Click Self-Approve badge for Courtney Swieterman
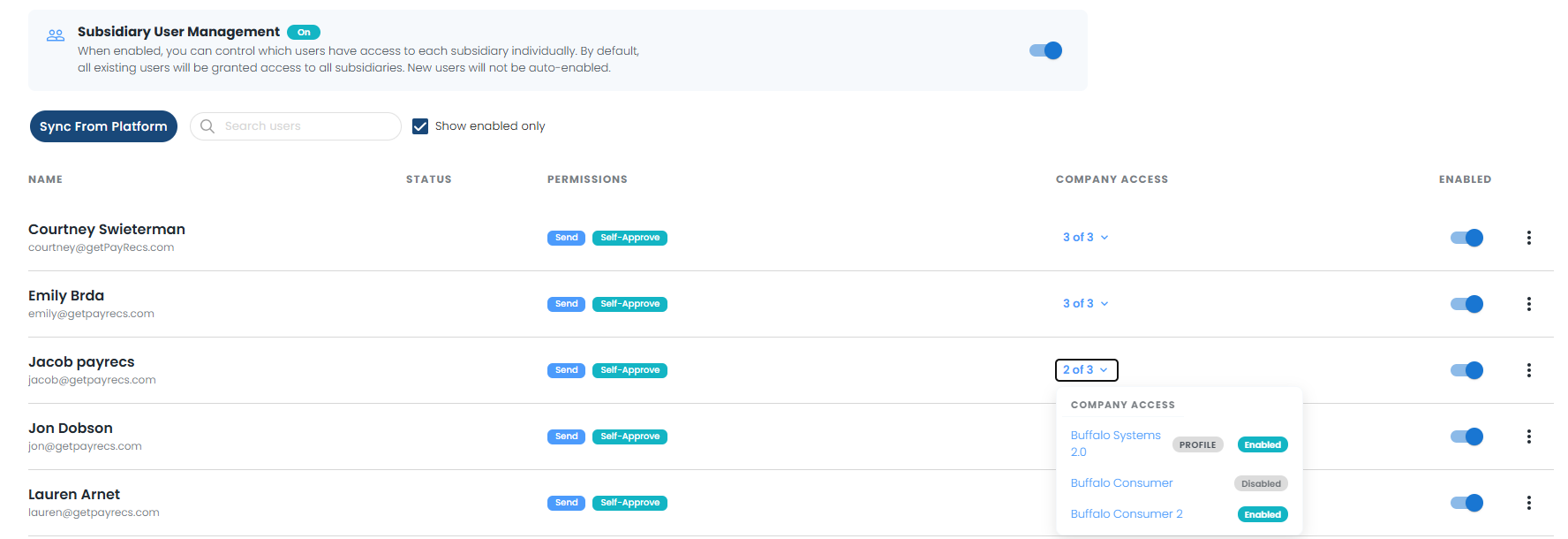The width and height of the screenshot is (1568, 539). coord(629,238)
